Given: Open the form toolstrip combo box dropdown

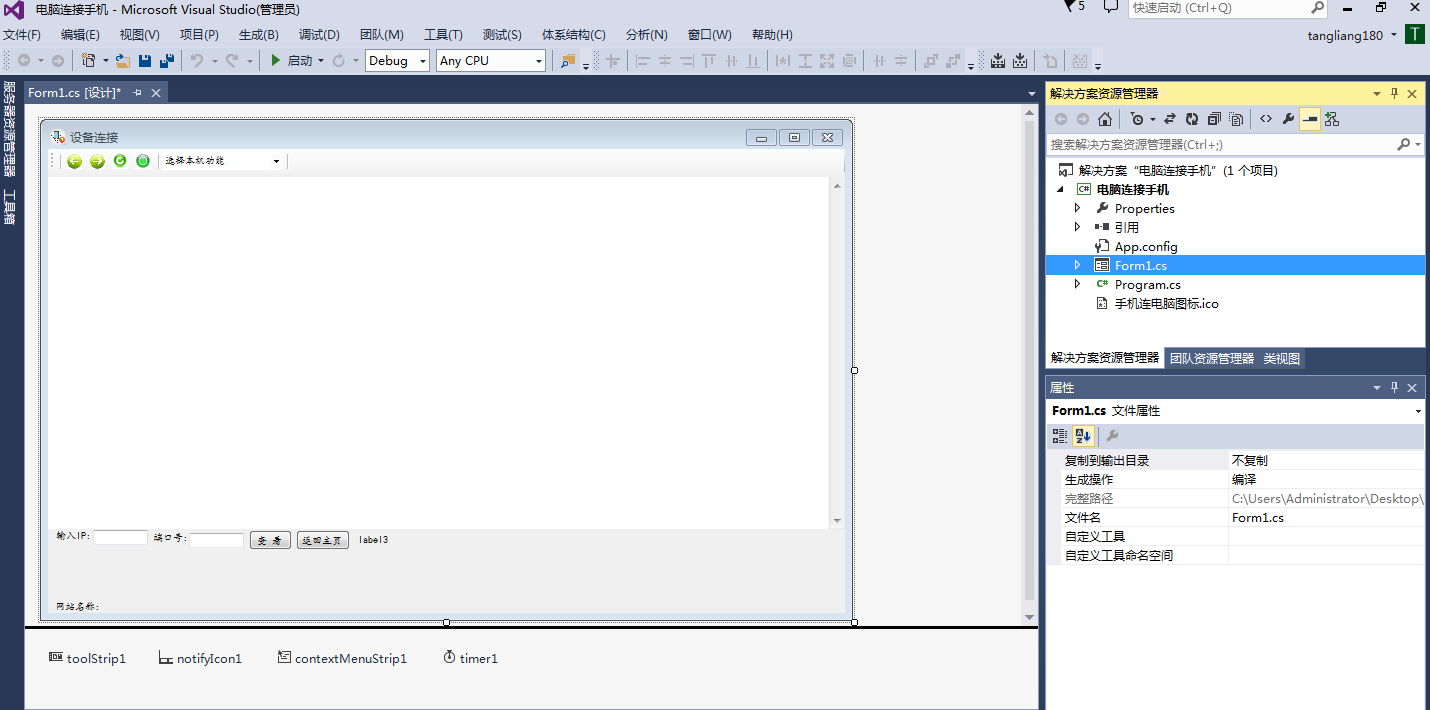Looking at the screenshot, I should pyautogui.click(x=276, y=161).
